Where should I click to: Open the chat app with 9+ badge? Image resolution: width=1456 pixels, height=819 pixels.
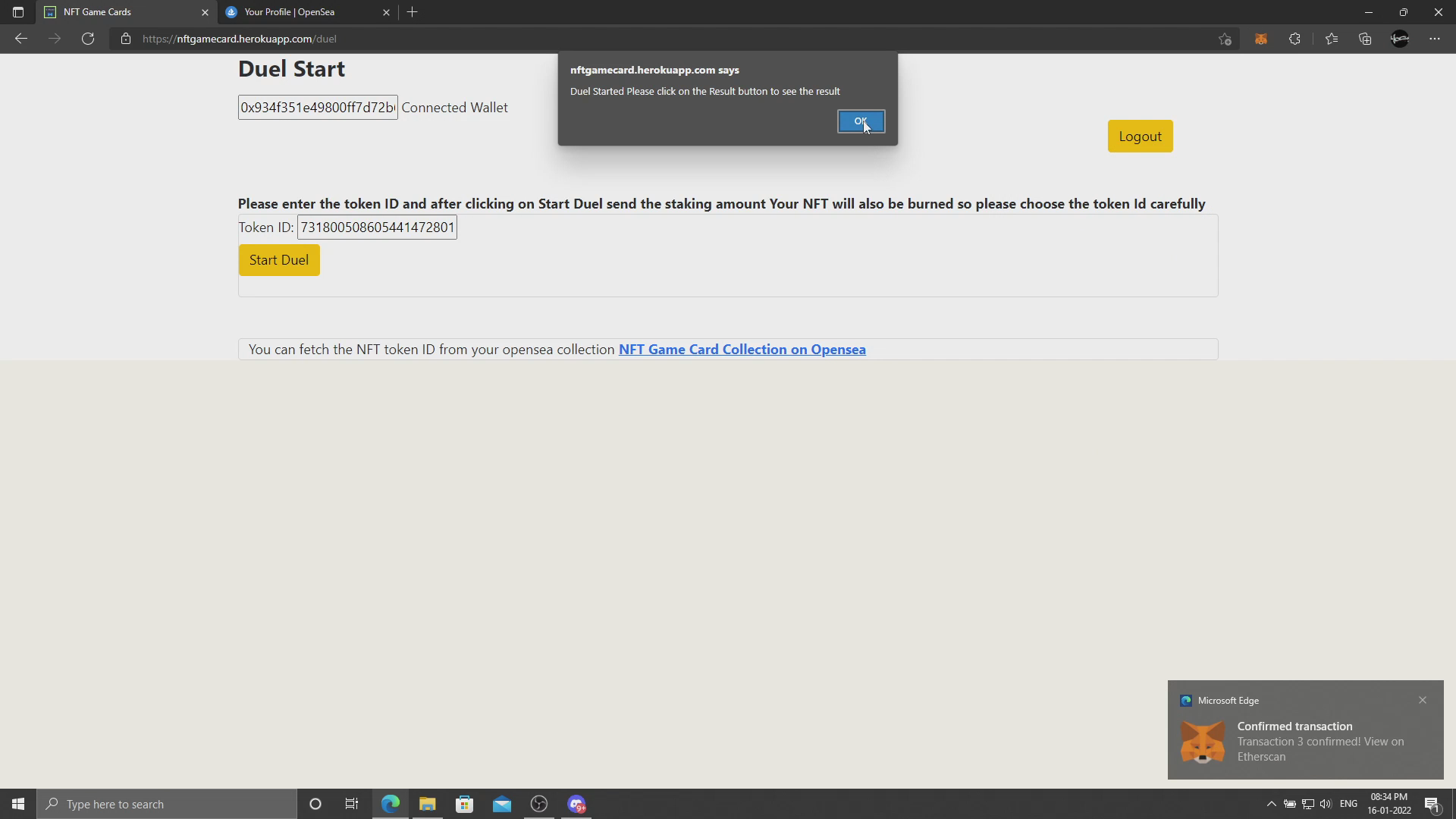pyautogui.click(x=576, y=804)
